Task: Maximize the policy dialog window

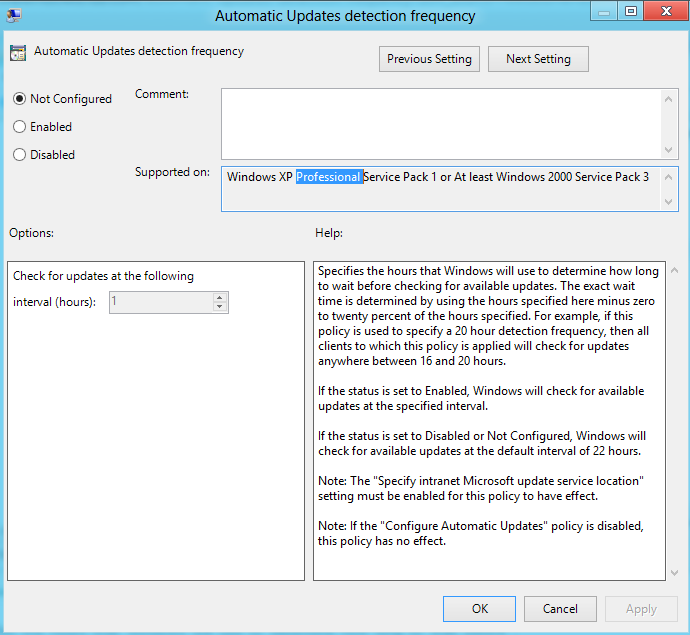Action: tap(631, 11)
